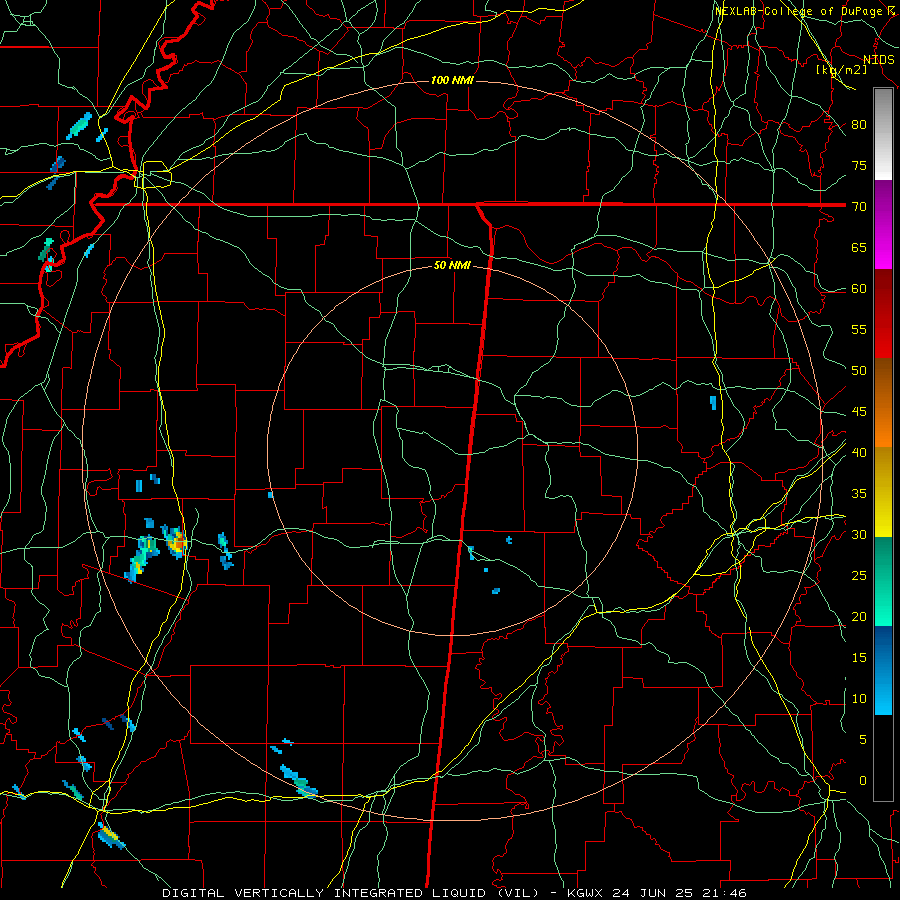
Task: Click the "KGWX" station ID in caption
Action: click(x=584, y=893)
